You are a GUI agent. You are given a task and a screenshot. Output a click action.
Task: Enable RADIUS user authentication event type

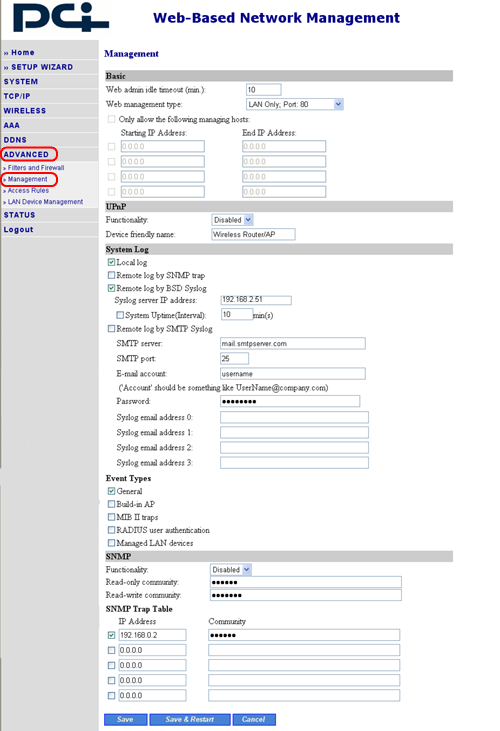click(111, 530)
